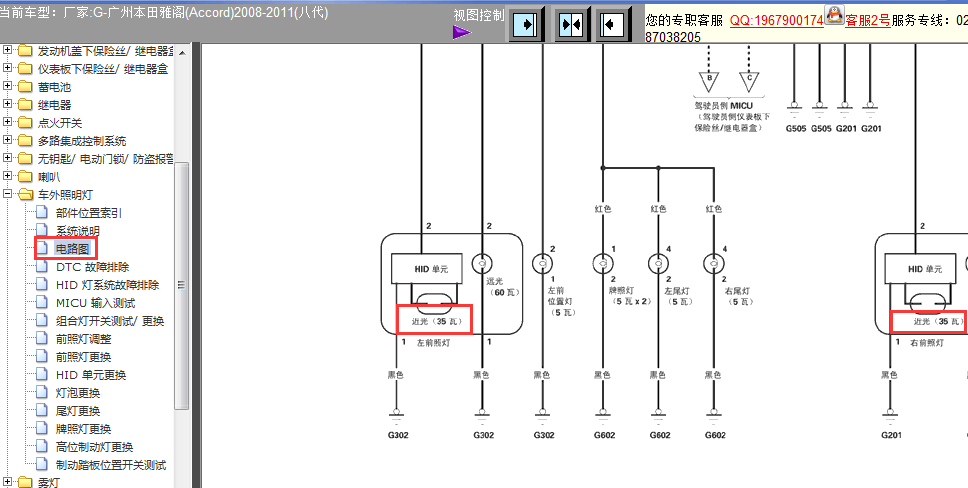Click the tree panel vertical scrollbar thumb
Viewport: 968px width, 488px height.
click(x=182, y=285)
